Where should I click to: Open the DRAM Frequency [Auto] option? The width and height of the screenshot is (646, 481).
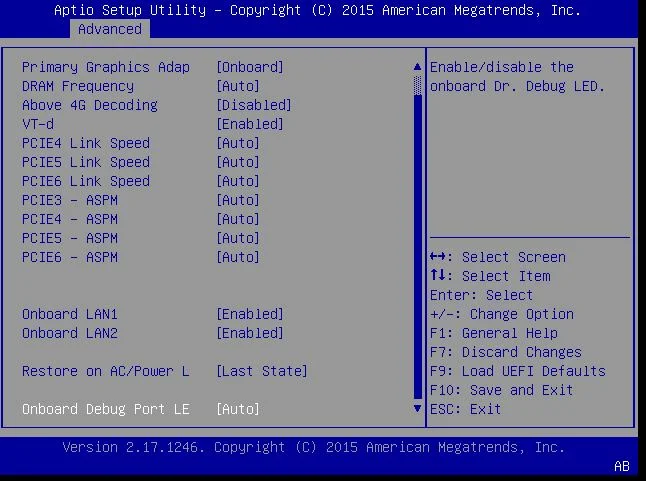click(x=238, y=86)
